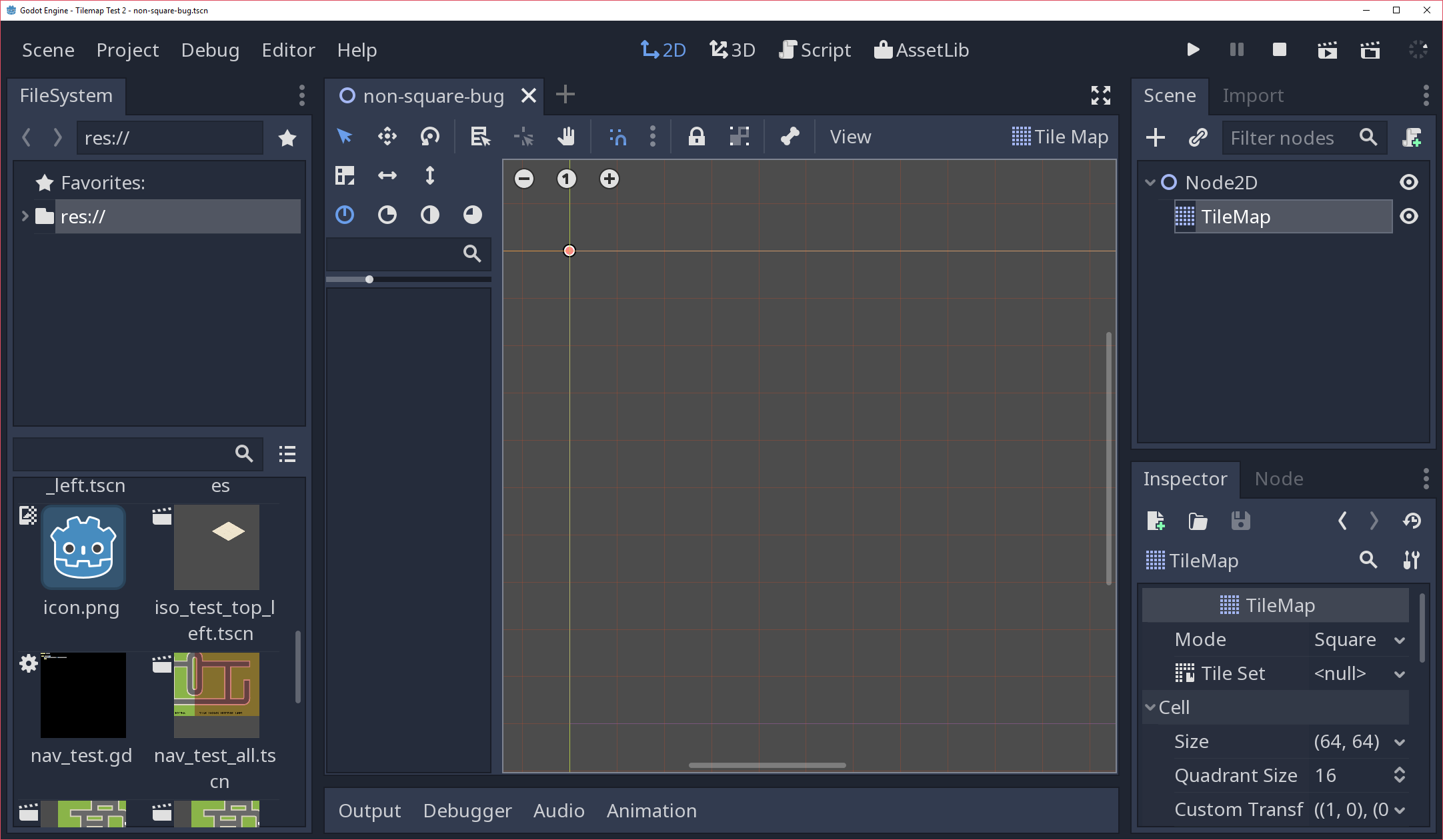
Task: Instance a child scene in the Scene dock
Action: [x=1198, y=137]
